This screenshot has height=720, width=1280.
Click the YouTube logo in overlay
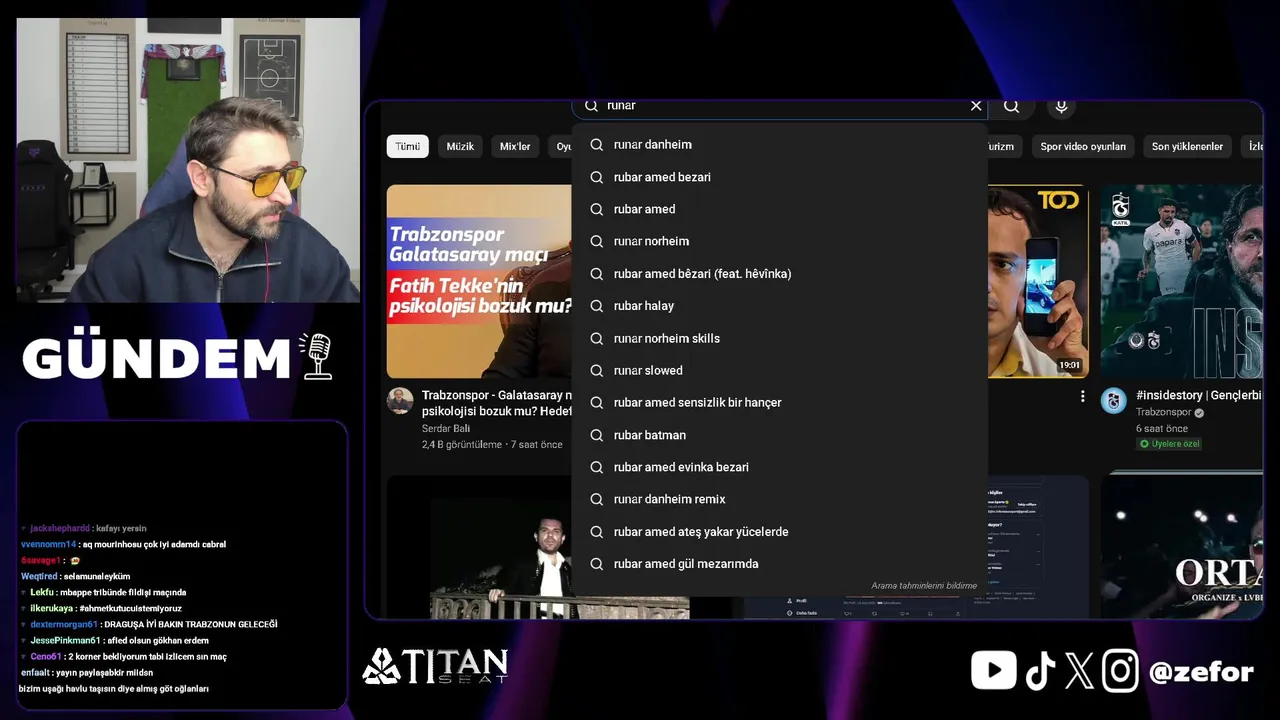coord(994,671)
